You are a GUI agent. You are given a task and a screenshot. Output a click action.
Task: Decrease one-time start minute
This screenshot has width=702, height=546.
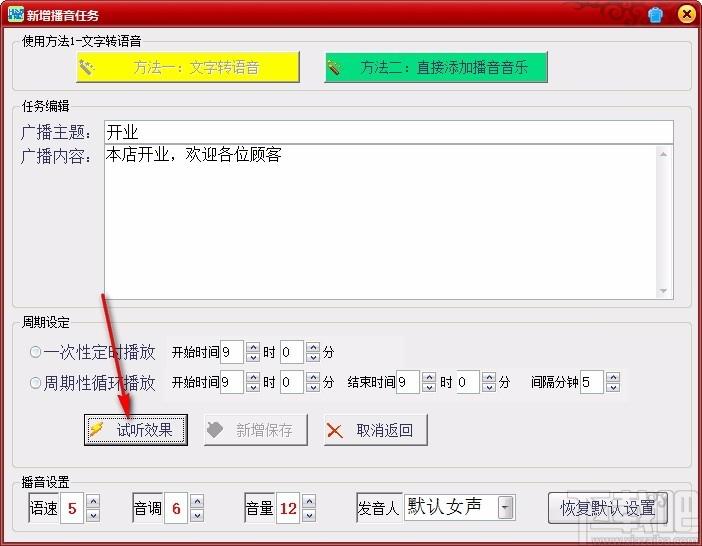[x=313, y=357]
